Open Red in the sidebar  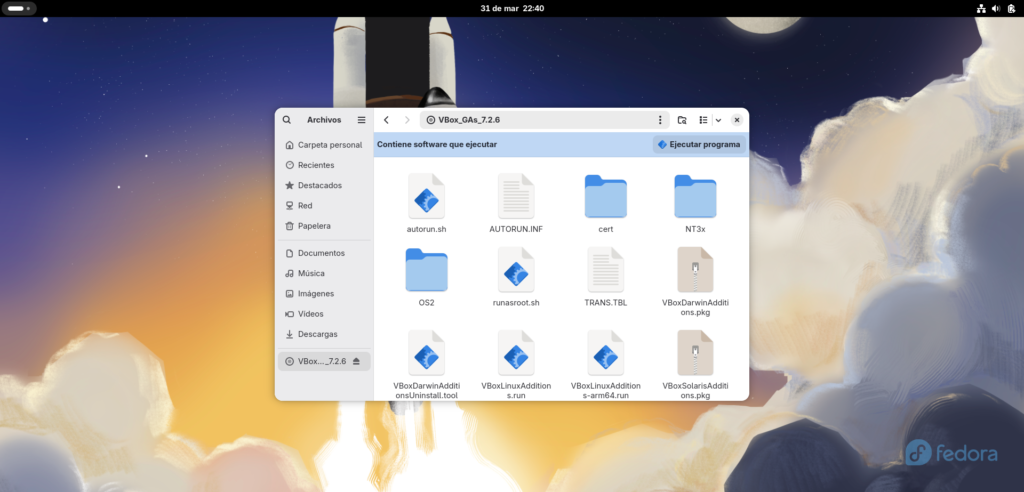[x=324, y=206]
